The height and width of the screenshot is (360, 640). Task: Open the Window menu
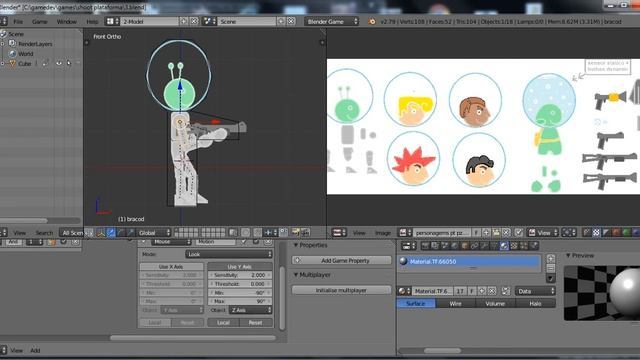[67, 21]
